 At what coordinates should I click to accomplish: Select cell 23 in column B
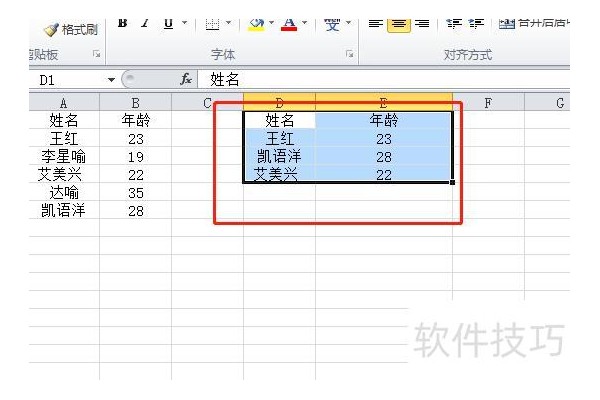(x=135, y=138)
